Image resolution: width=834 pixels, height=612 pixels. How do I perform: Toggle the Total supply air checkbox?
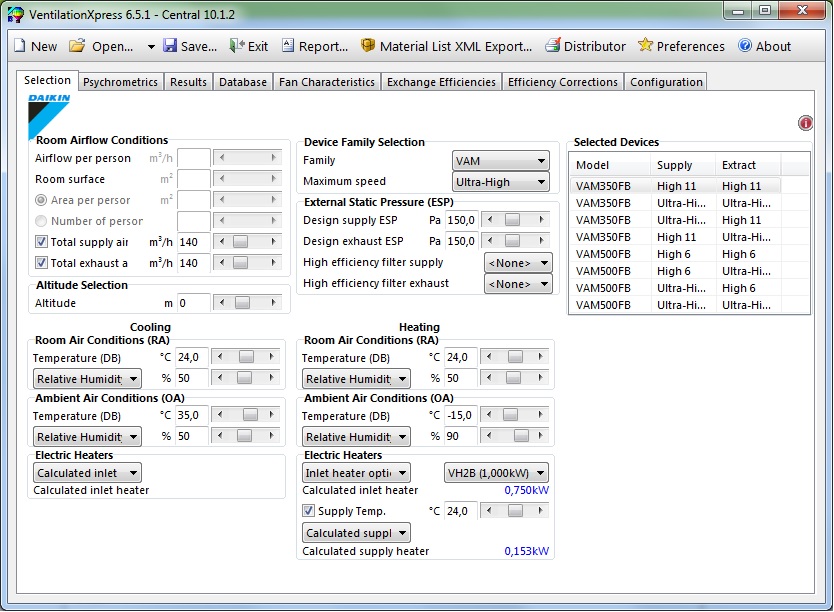[41, 242]
